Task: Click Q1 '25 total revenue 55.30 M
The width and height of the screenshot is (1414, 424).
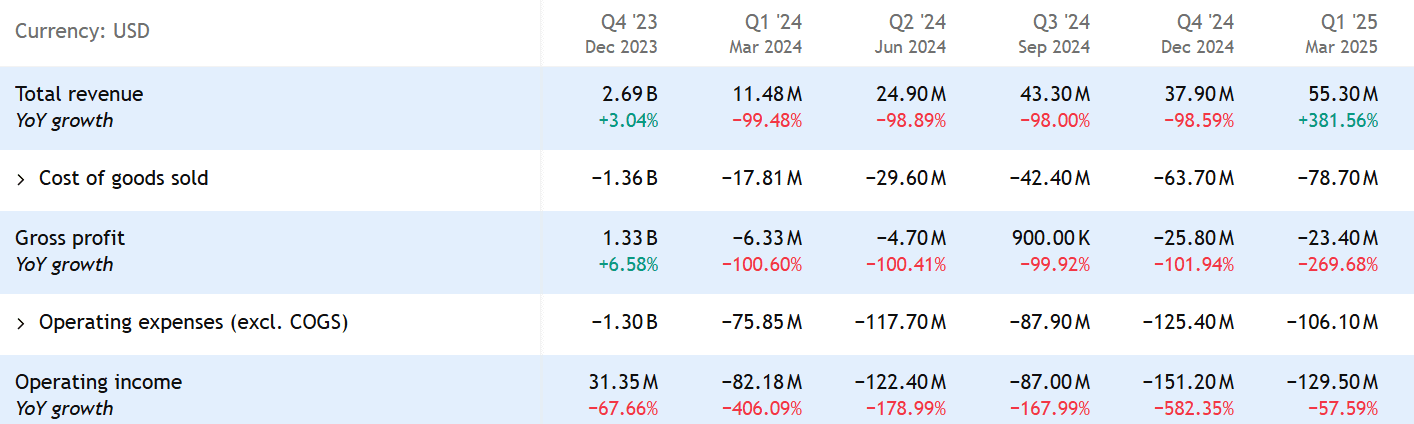Action: 1342,94
